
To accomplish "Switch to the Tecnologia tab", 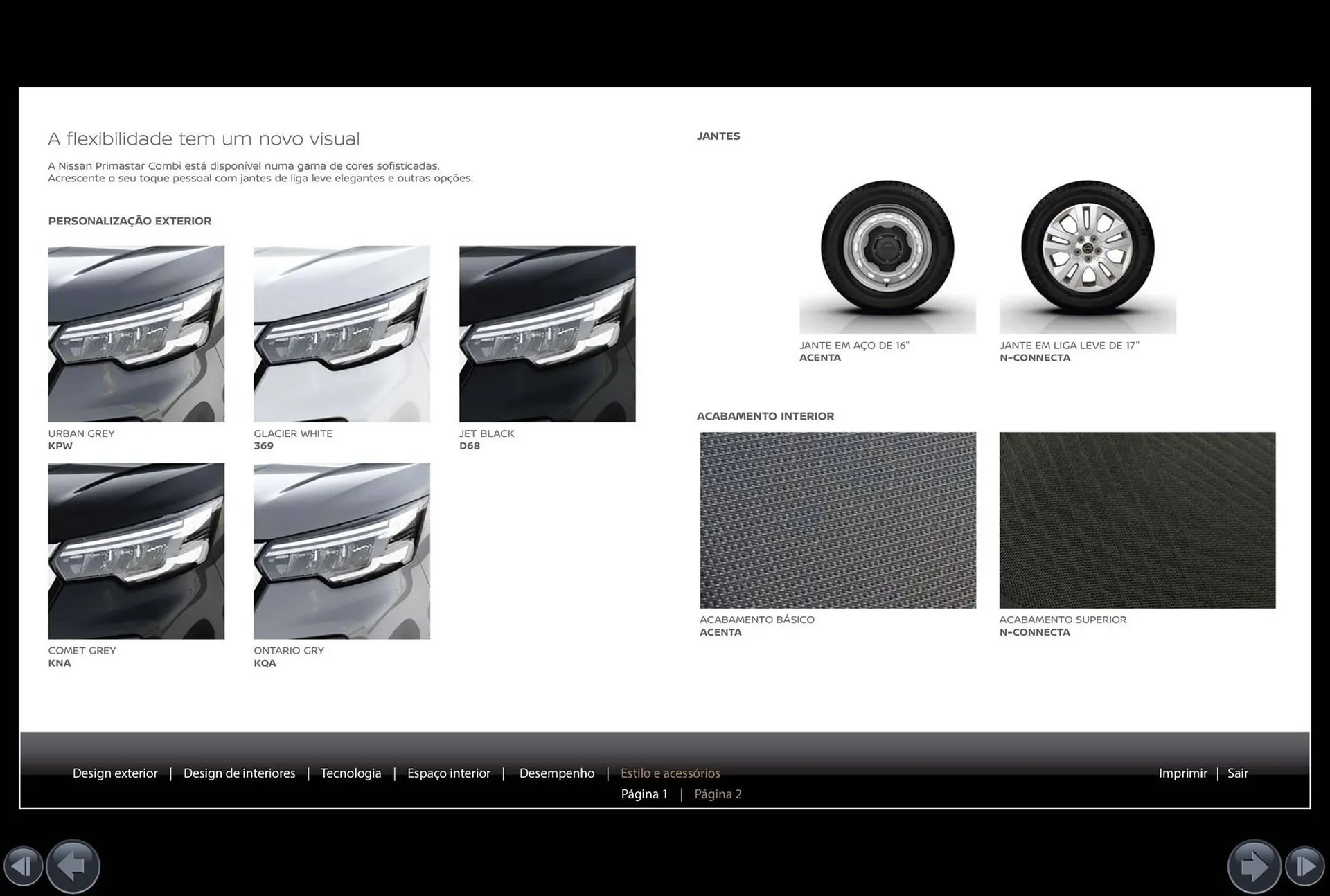I will point(351,773).
